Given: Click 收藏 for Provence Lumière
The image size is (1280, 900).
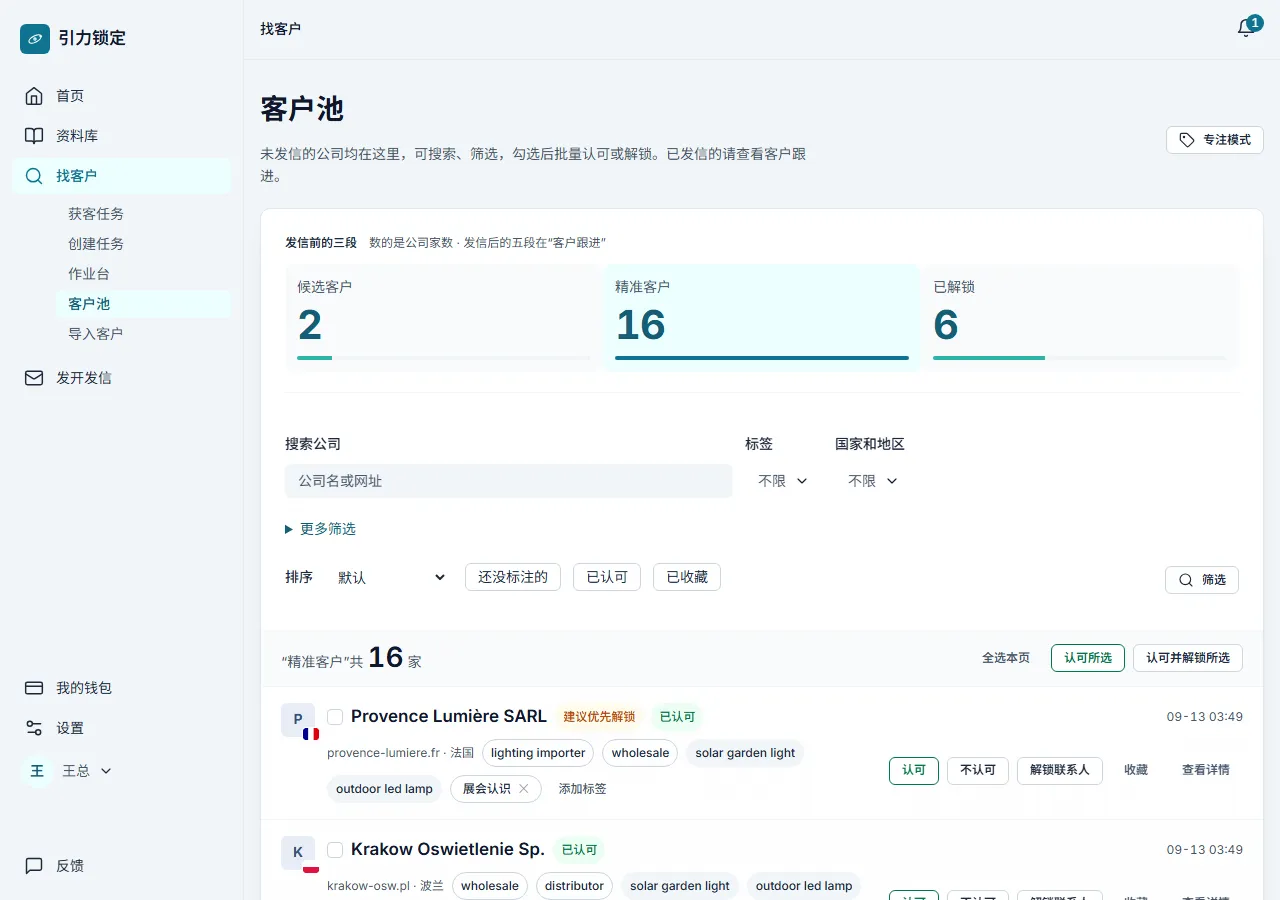Looking at the screenshot, I should [x=1136, y=770].
